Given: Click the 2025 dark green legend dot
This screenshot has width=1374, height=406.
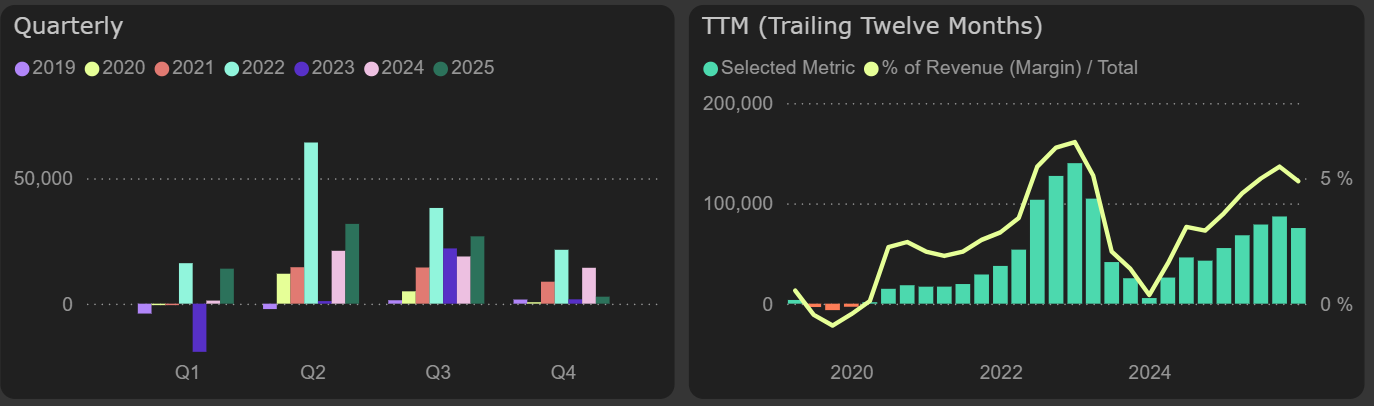Looking at the screenshot, I should [x=442, y=68].
